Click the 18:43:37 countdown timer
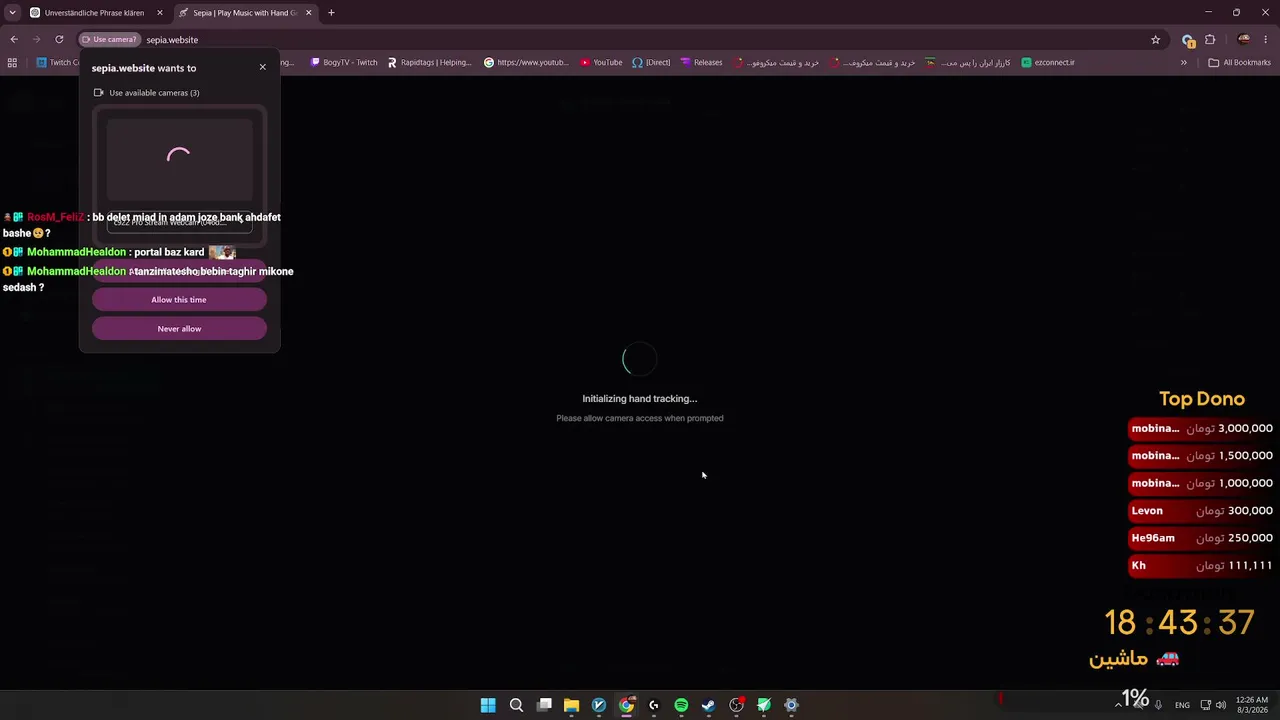Viewport: 1280px width, 720px height. (1179, 623)
